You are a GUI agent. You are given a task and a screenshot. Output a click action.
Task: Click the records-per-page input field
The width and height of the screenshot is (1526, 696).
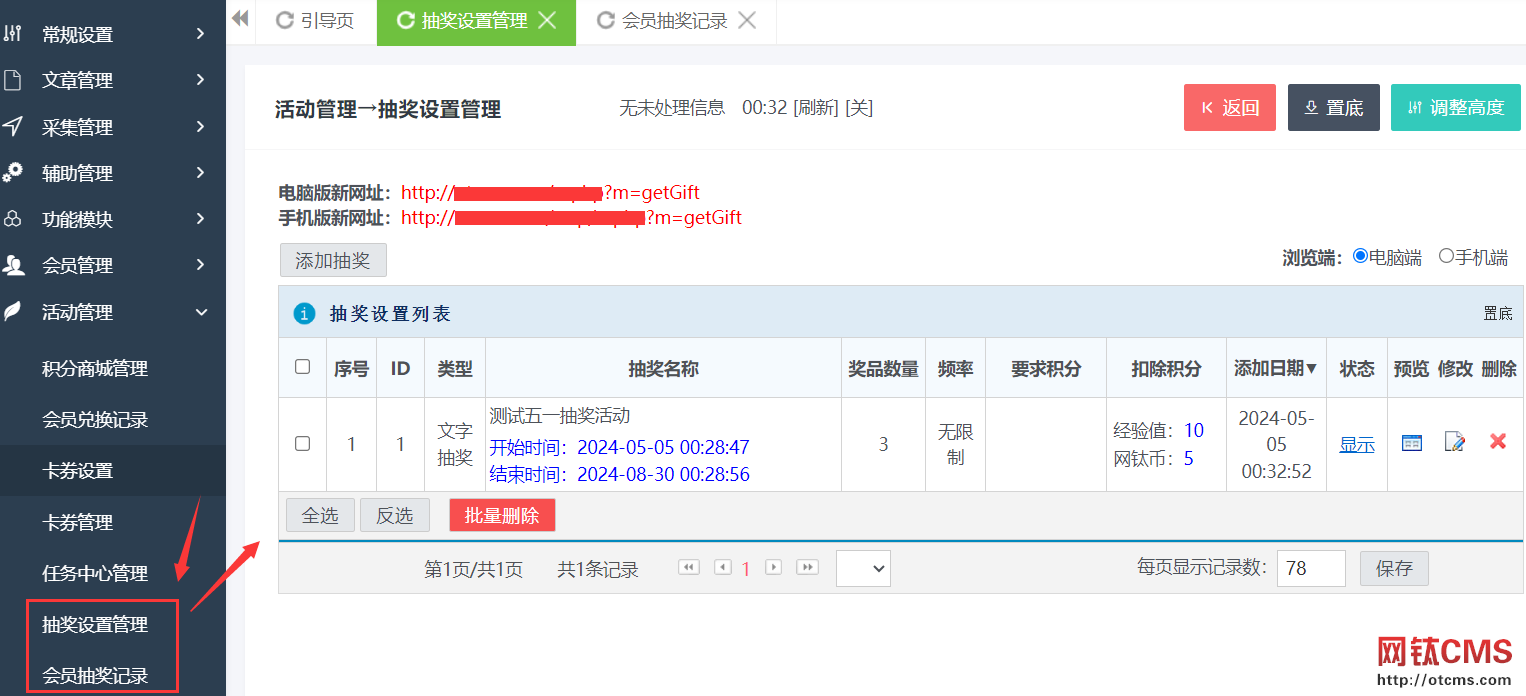[1310, 568]
